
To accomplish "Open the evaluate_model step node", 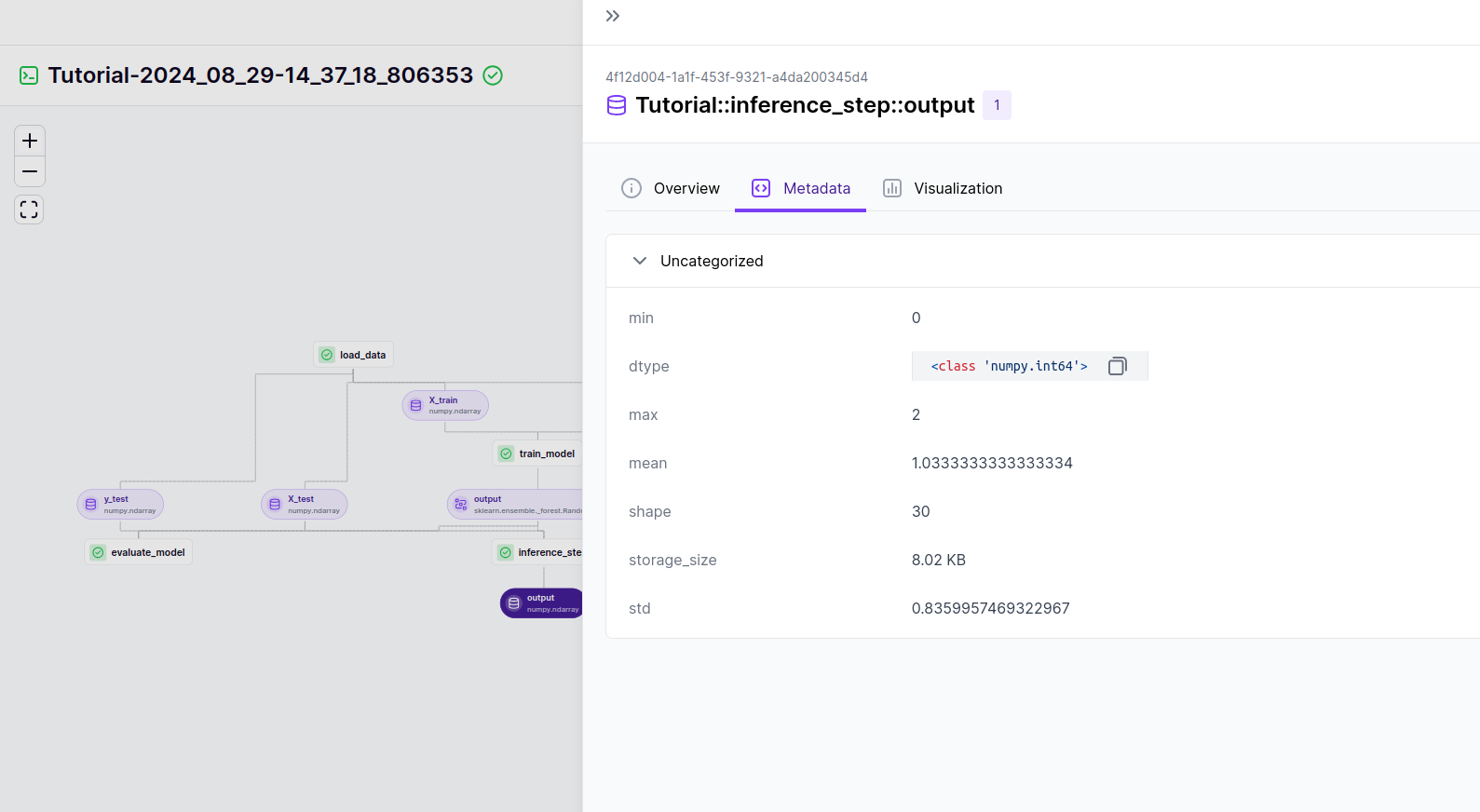I will pos(139,552).
